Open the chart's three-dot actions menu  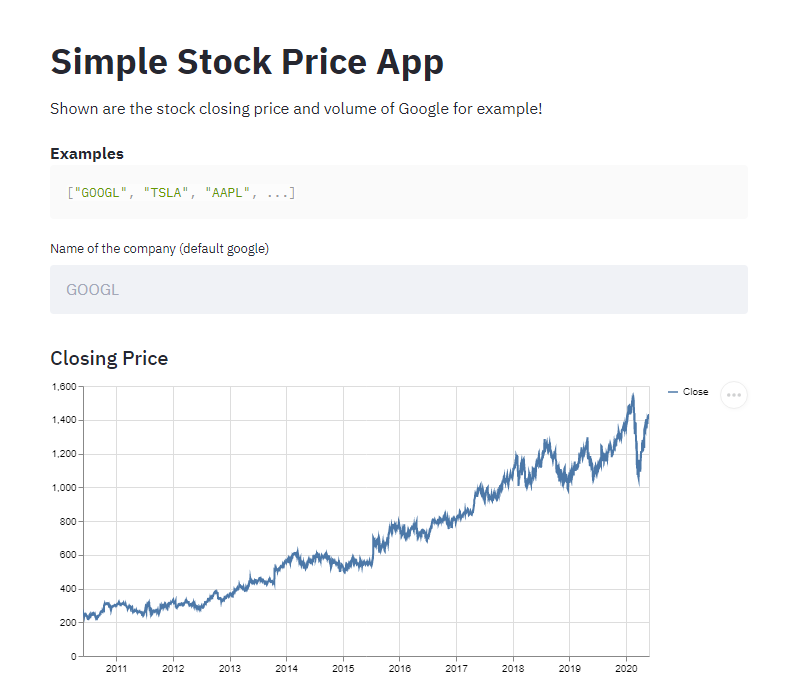(734, 395)
